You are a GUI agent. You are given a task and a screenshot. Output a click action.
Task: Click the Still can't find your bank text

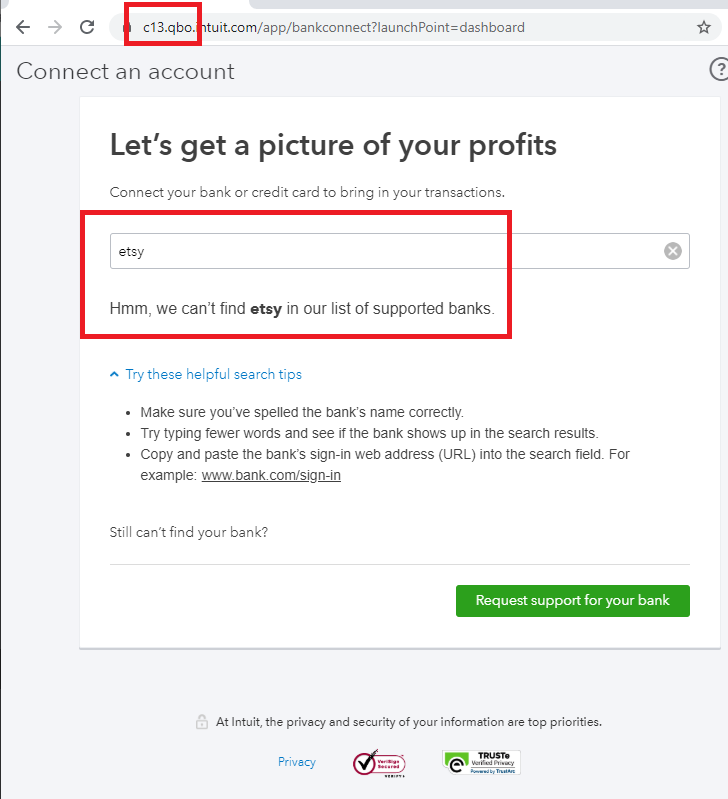coord(189,532)
